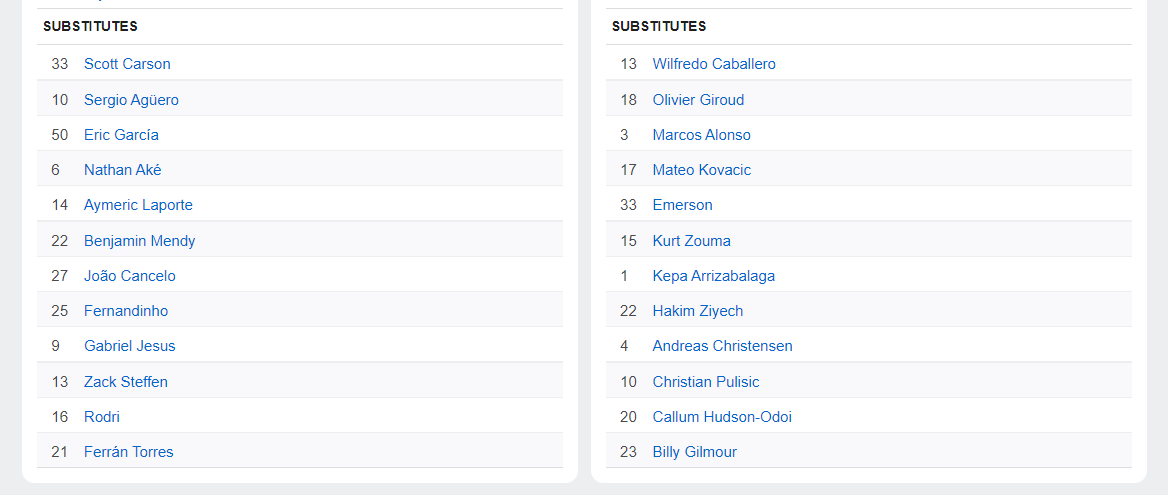Open Hakim Ziyech's player link
The height and width of the screenshot is (495, 1168).
point(697,311)
